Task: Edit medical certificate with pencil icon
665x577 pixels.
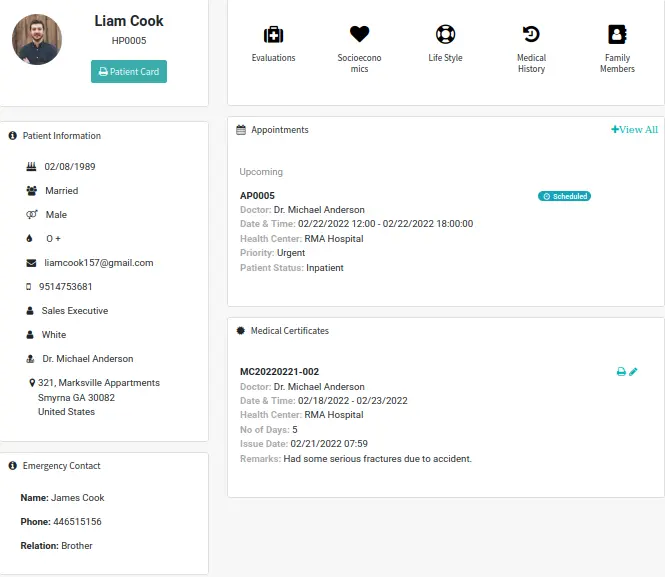Action: pos(633,372)
